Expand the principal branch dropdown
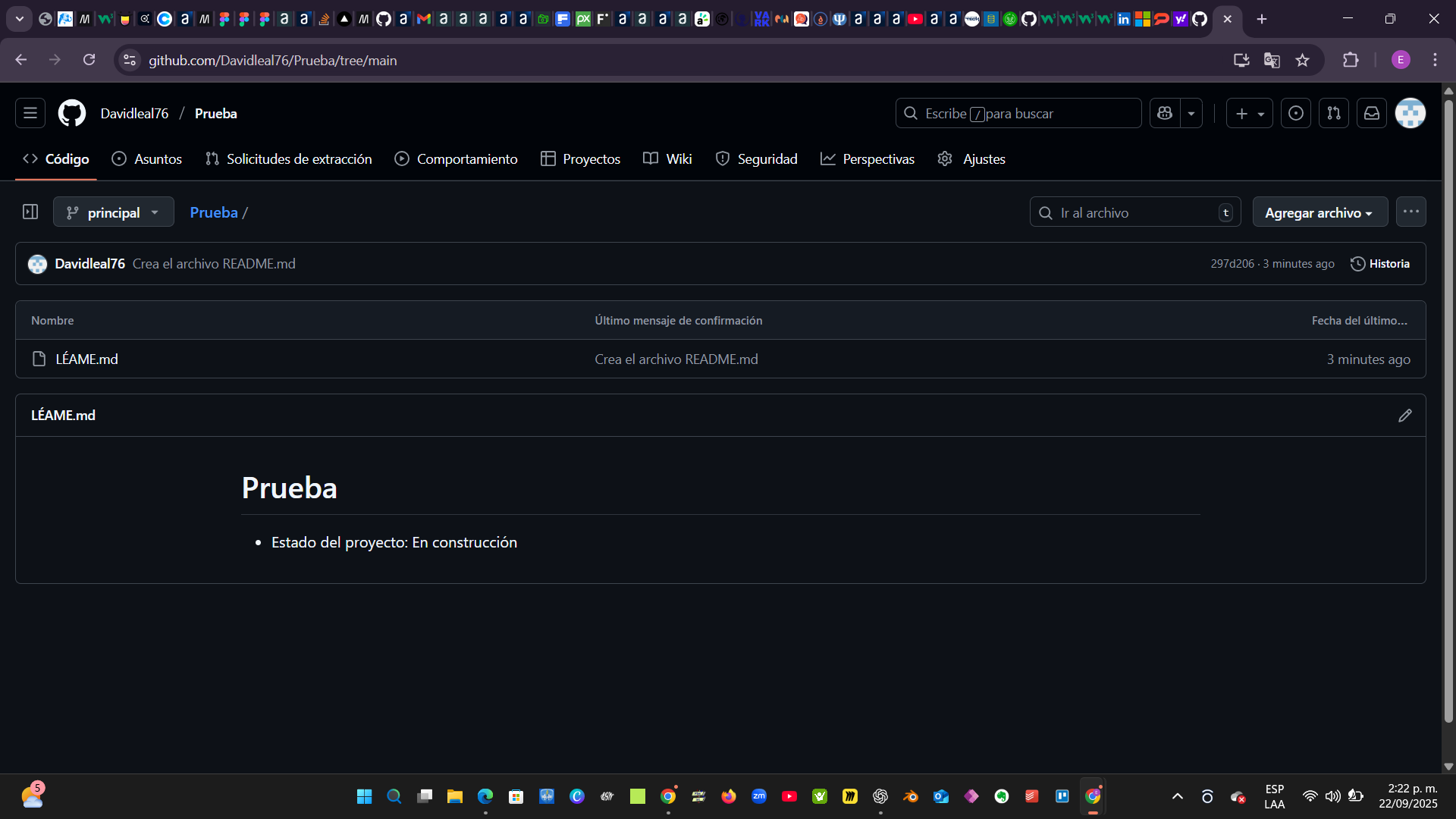 click(113, 212)
